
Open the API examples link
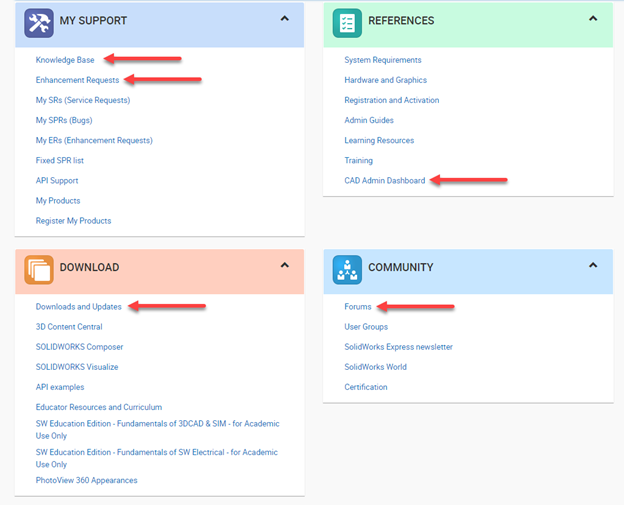tap(60, 387)
